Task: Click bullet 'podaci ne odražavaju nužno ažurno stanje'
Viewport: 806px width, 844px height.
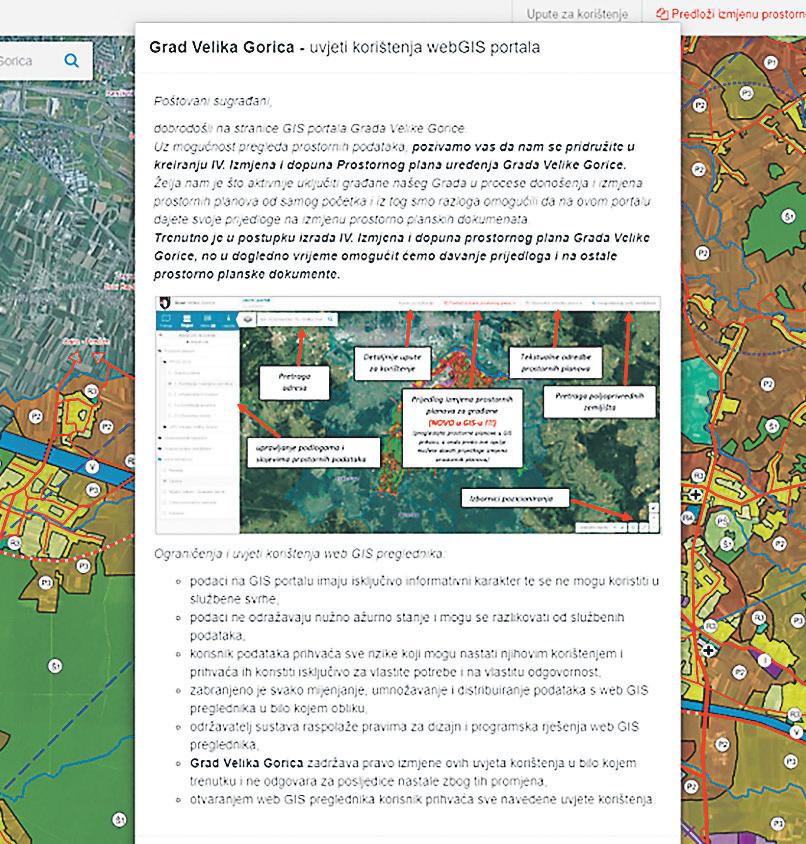Action: tap(407, 627)
